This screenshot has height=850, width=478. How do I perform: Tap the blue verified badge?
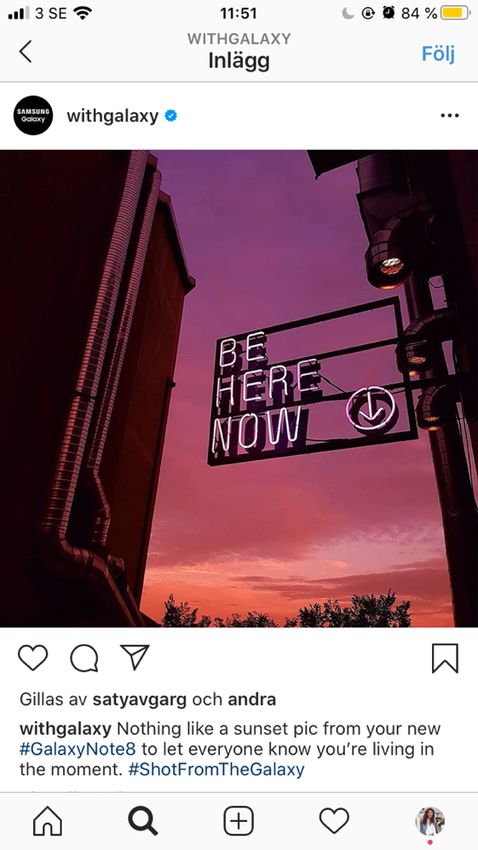[171, 115]
